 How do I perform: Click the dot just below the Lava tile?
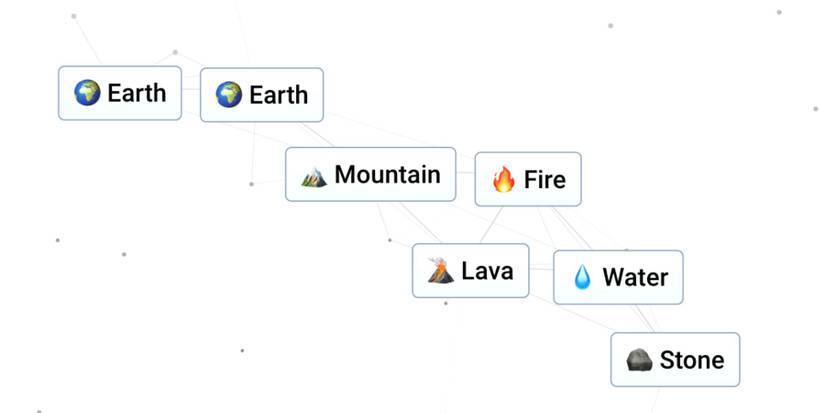click(x=446, y=303)
